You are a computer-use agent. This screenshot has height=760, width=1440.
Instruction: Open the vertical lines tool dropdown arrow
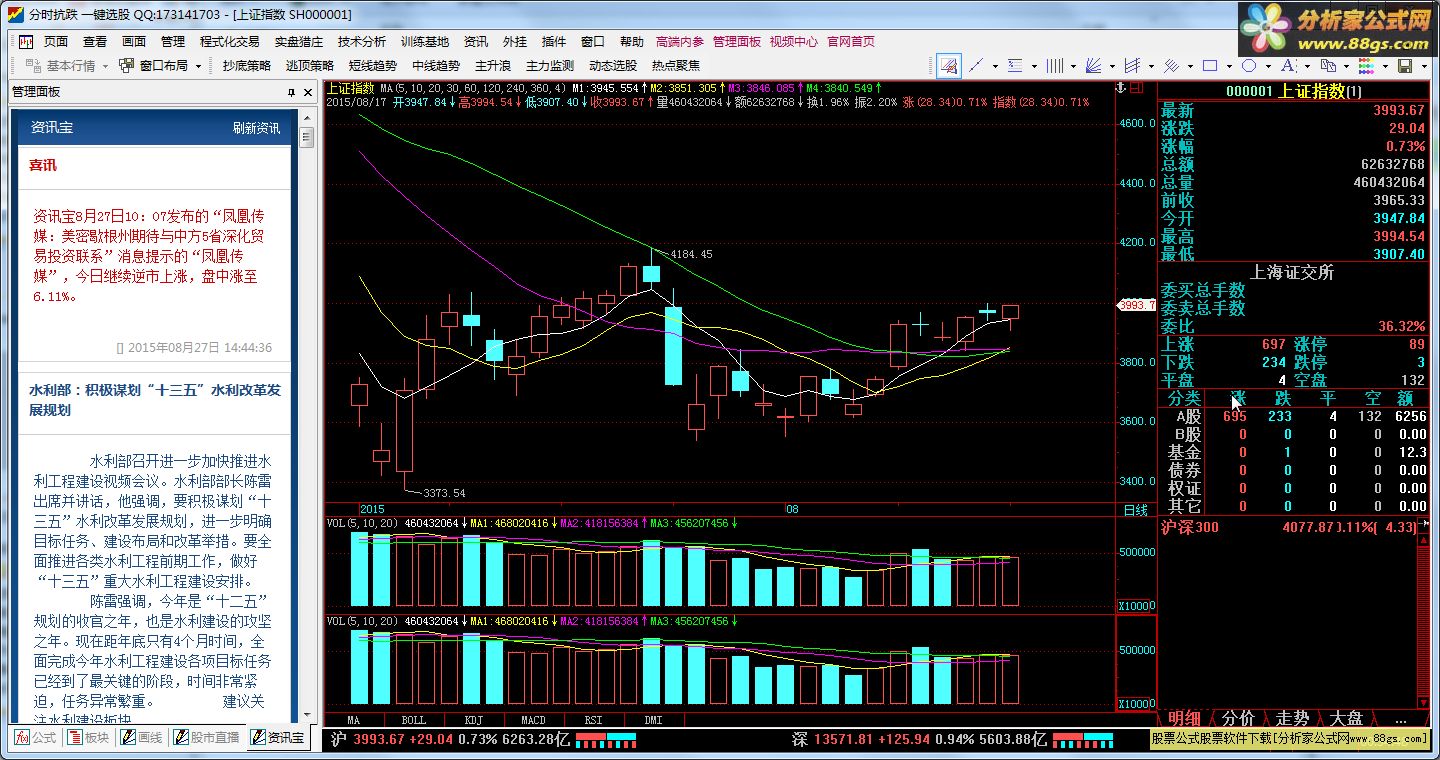(x=1073, y=66)
